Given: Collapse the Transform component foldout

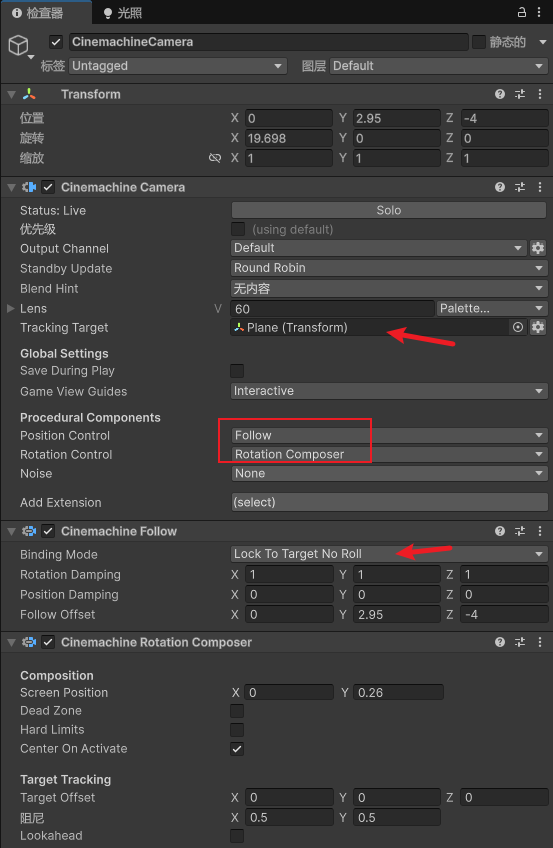Looking at the screenshot, I should pos(11,95).
